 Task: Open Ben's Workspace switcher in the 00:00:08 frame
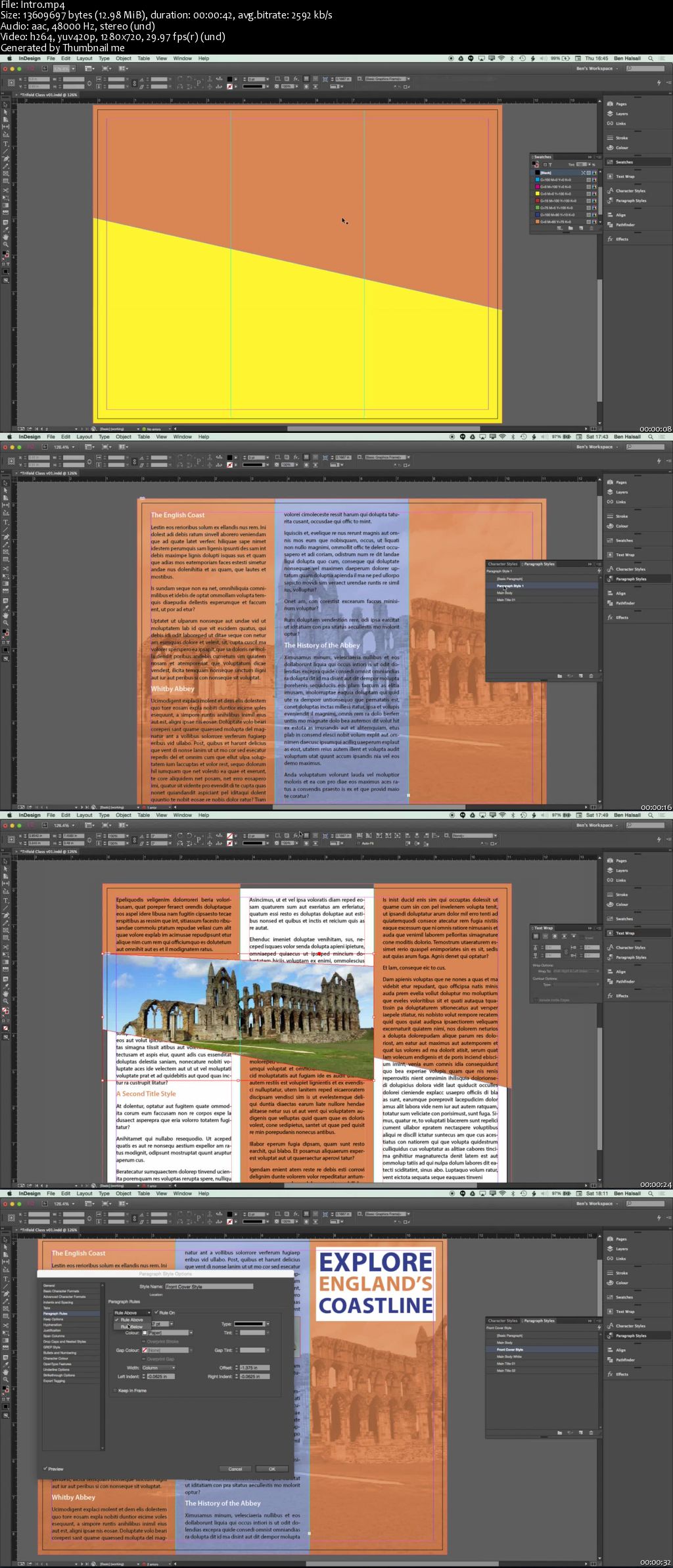(597, 68)
